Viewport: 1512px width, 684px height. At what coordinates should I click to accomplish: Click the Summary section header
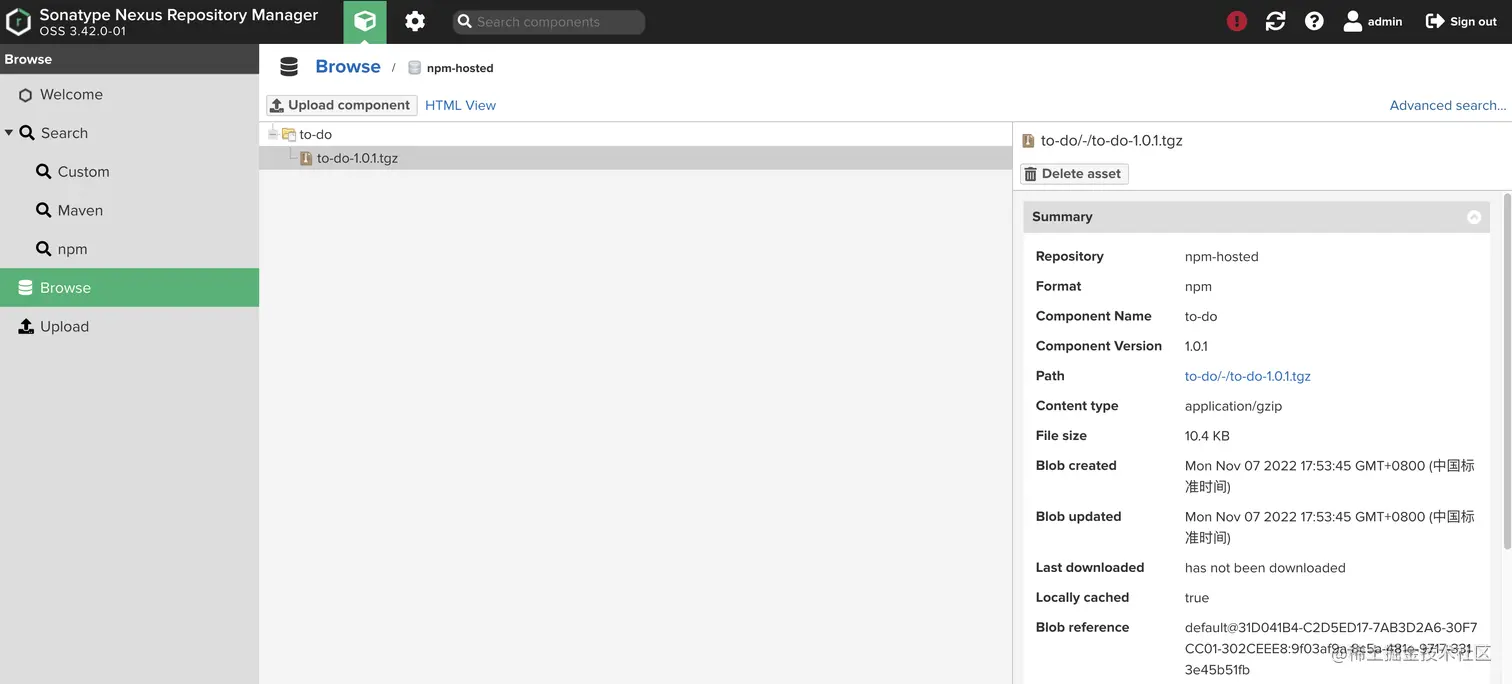point(1256,217)
